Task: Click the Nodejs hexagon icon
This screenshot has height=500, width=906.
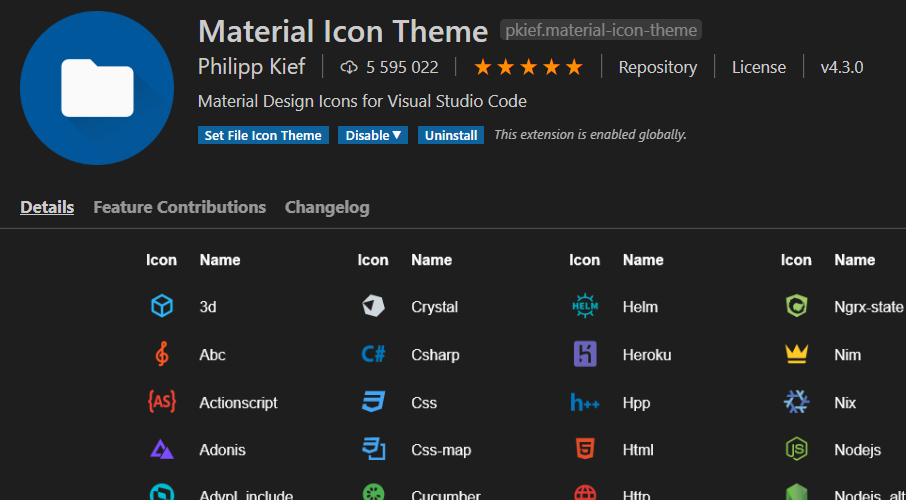Action: pos(796,449)
